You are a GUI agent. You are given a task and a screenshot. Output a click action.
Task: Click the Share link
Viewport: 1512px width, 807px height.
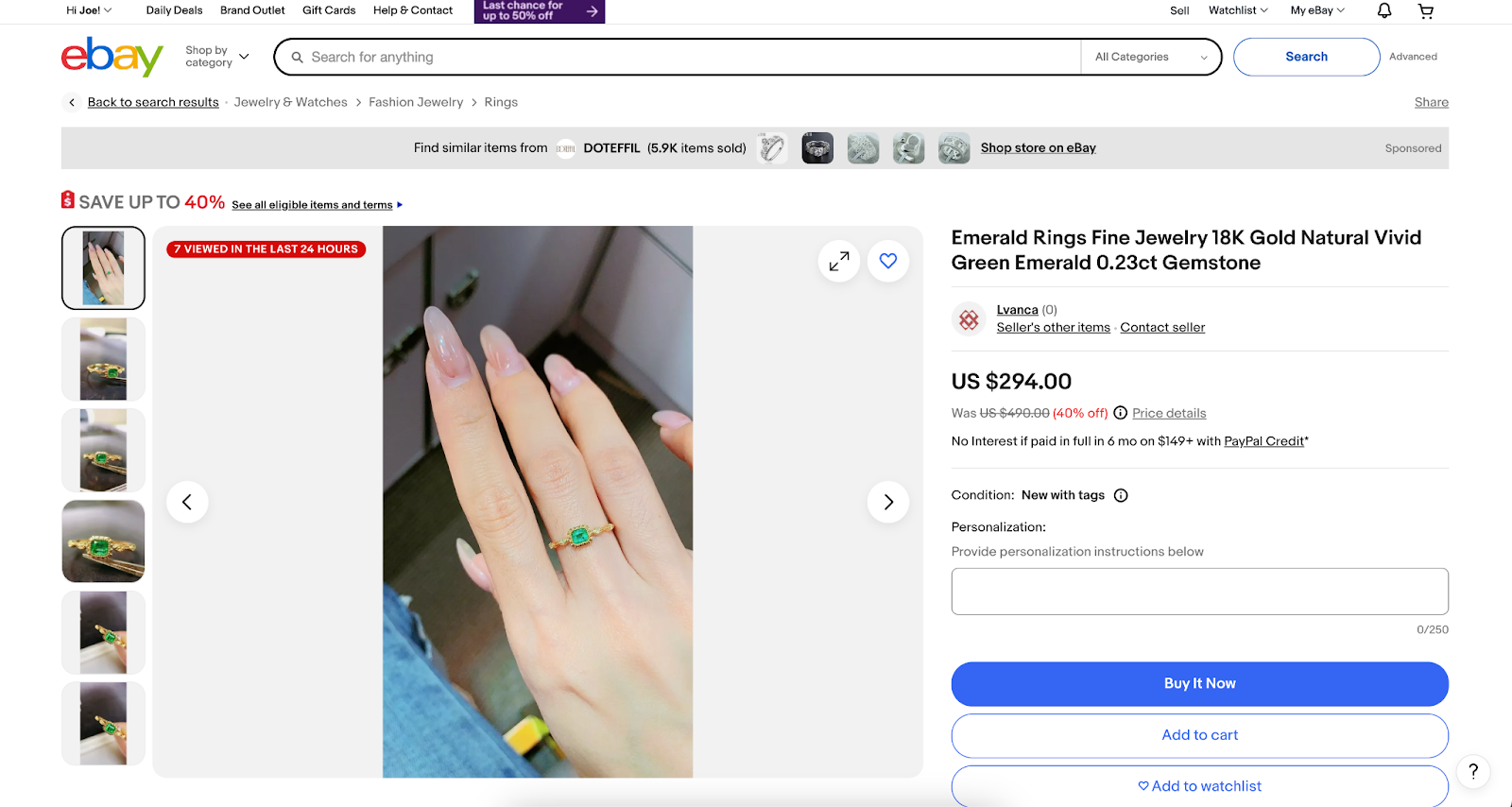coord(1431,102)
